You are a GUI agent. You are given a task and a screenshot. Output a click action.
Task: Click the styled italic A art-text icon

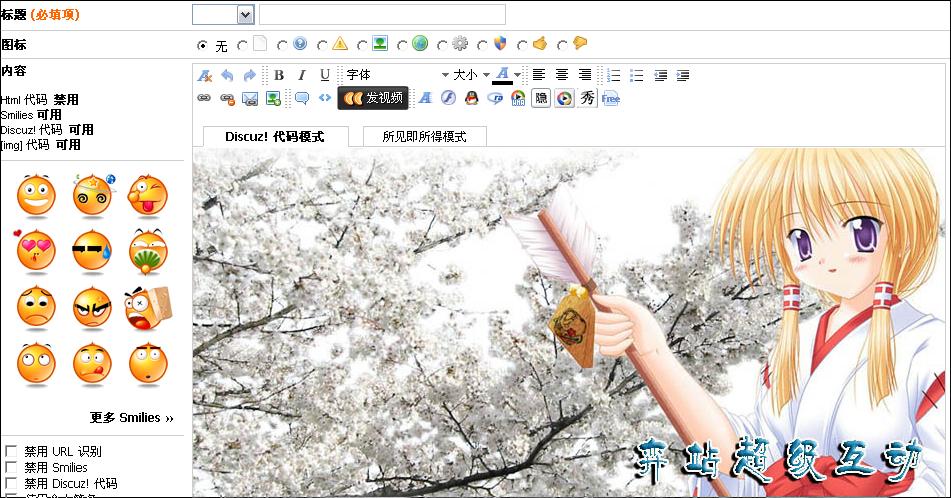pyautogui.click(x=425, y=98)
